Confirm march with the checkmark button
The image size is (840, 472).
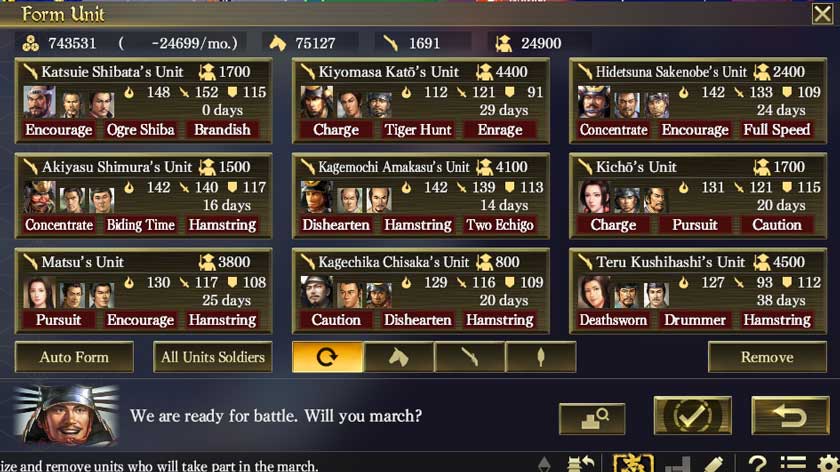coord(692,415)
